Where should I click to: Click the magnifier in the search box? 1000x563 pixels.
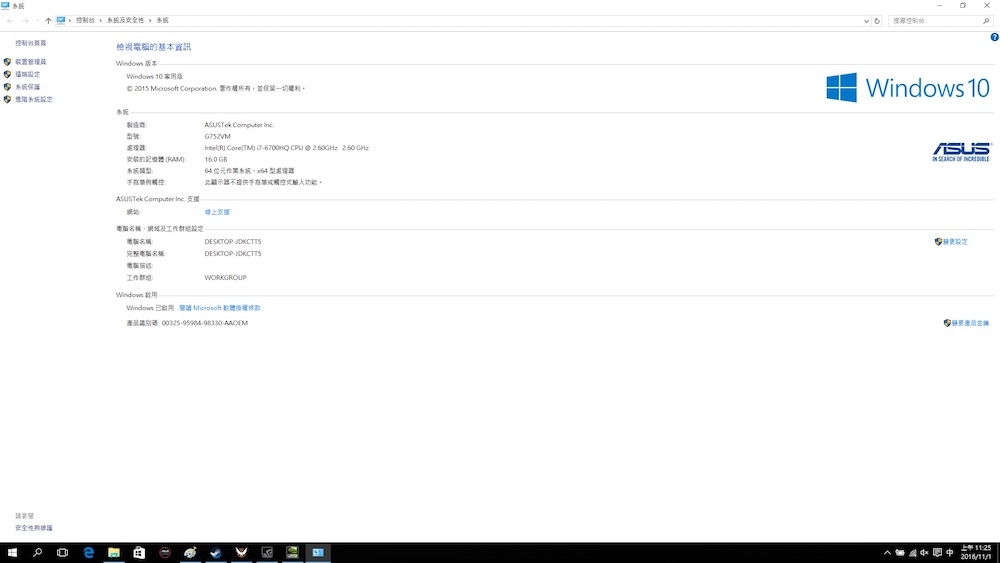(x=986, y=21)
